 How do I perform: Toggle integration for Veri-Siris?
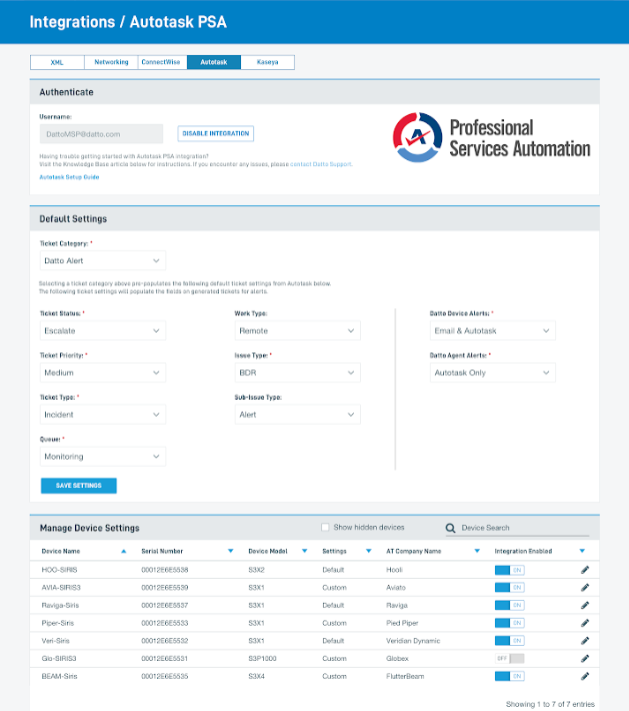pyautogui.click(x=510, y=641)
